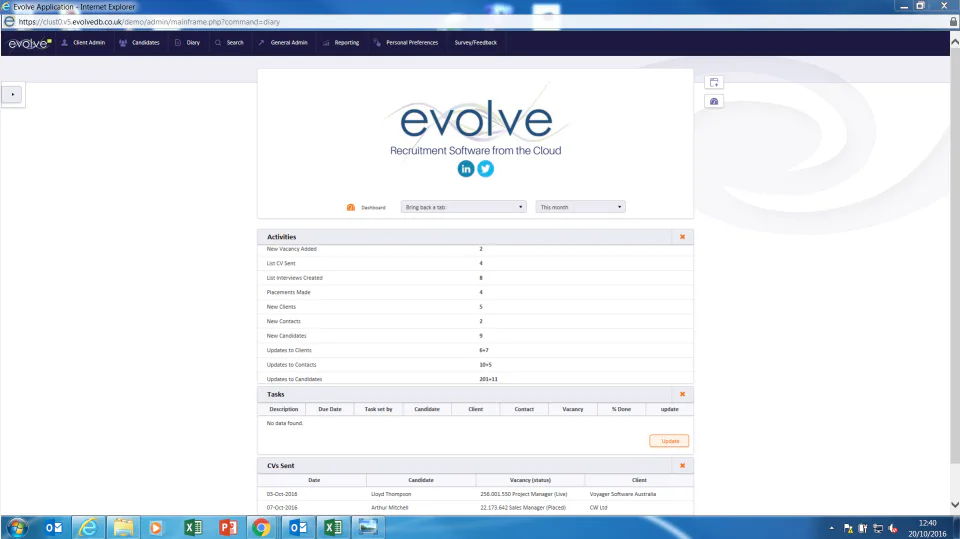Screen dimensions: 960x539
Task: Sort Tasks by Task set by column
Action: [378, 409]
